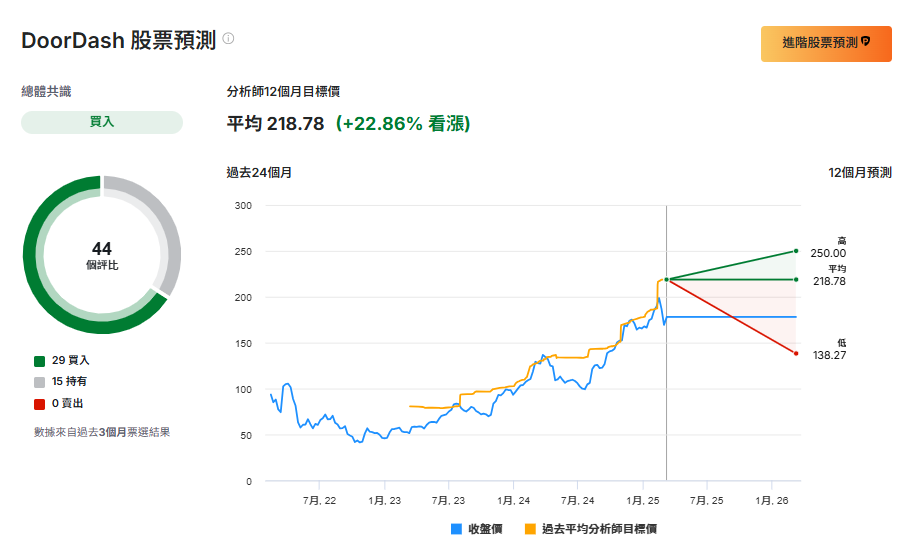The width and height of the screenshot is (916, 557).
Task: Click the red low forecast endpoint dot
Action: (x=796, y=353)
